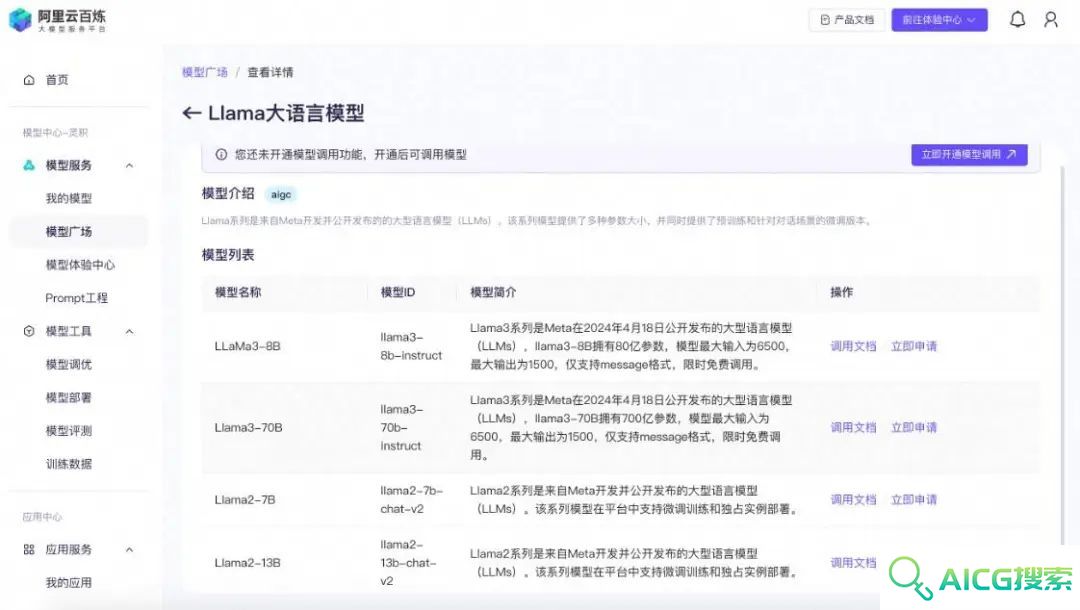Click the 查看详情 breadcrumb text

pyautogui.click(x=271, y=72)
